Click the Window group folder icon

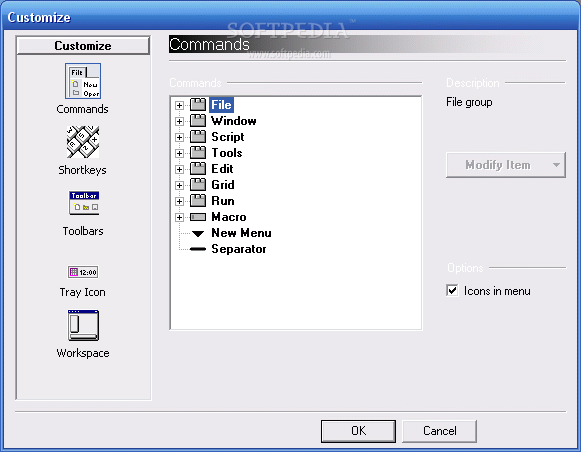198,121
